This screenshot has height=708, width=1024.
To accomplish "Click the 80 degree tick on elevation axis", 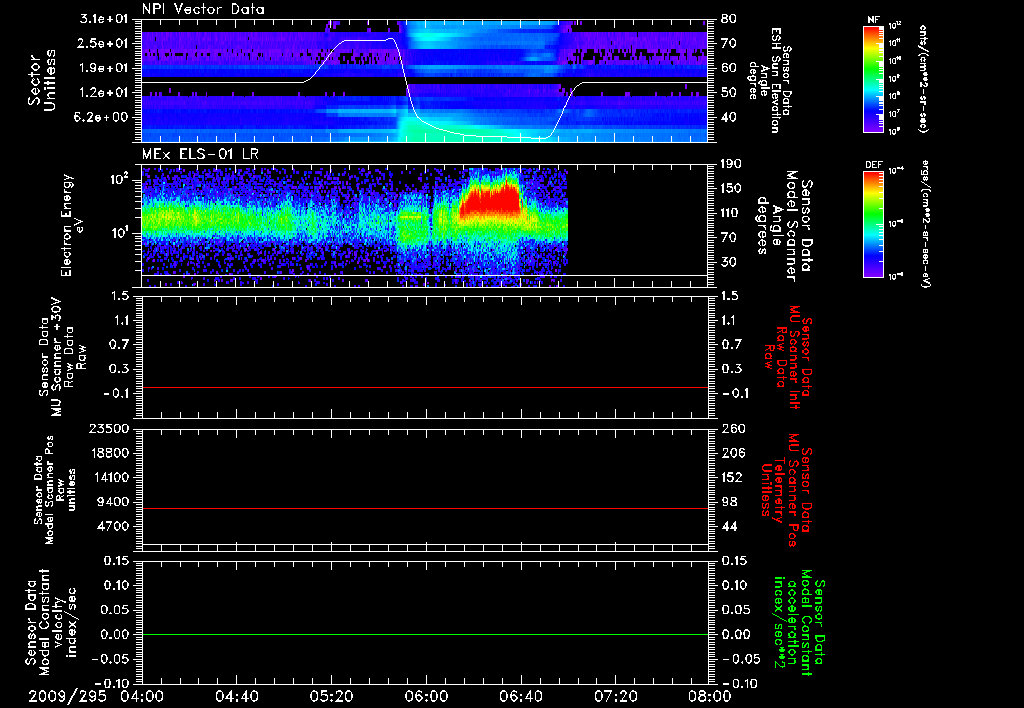I will [x=728, y=19].
